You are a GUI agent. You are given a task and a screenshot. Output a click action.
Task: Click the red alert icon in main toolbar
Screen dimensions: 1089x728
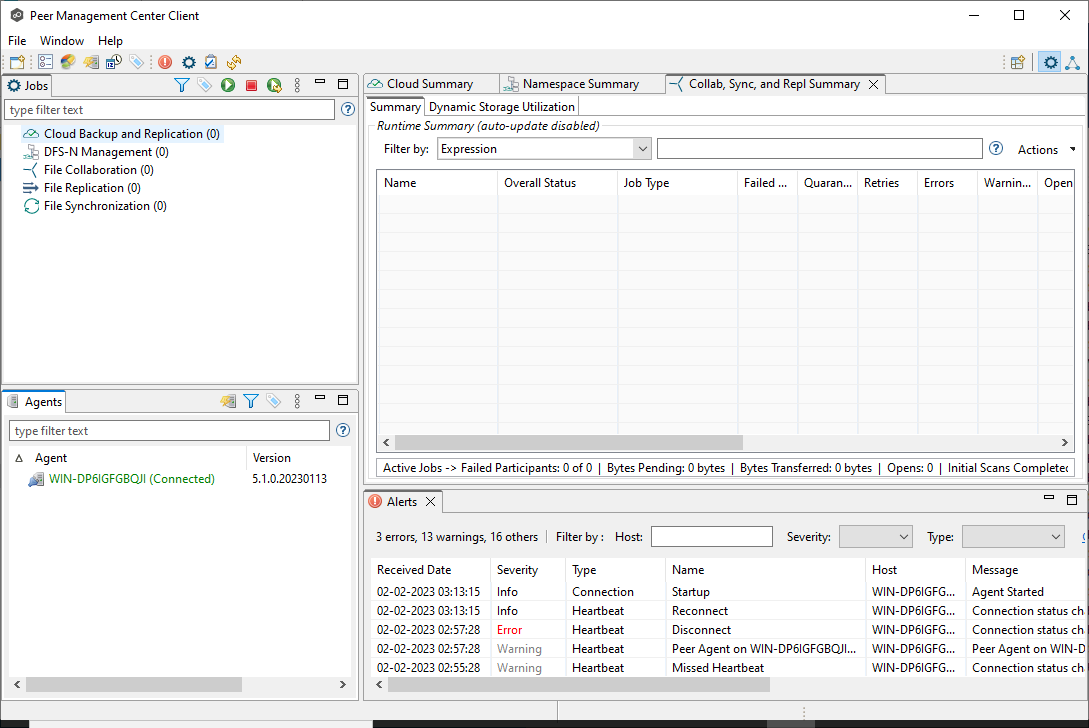165,62
